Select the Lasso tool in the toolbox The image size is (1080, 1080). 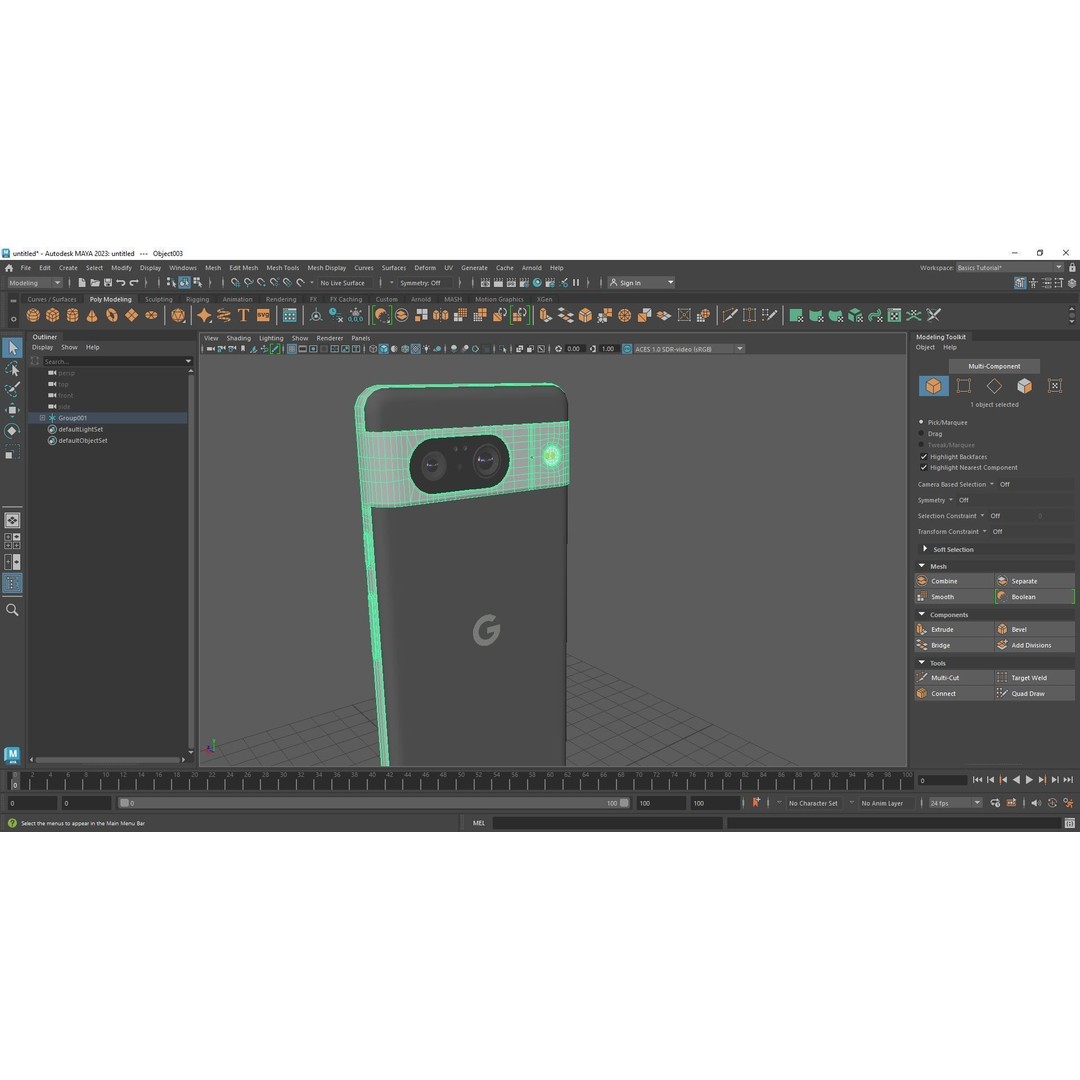[x=12, y=369]
